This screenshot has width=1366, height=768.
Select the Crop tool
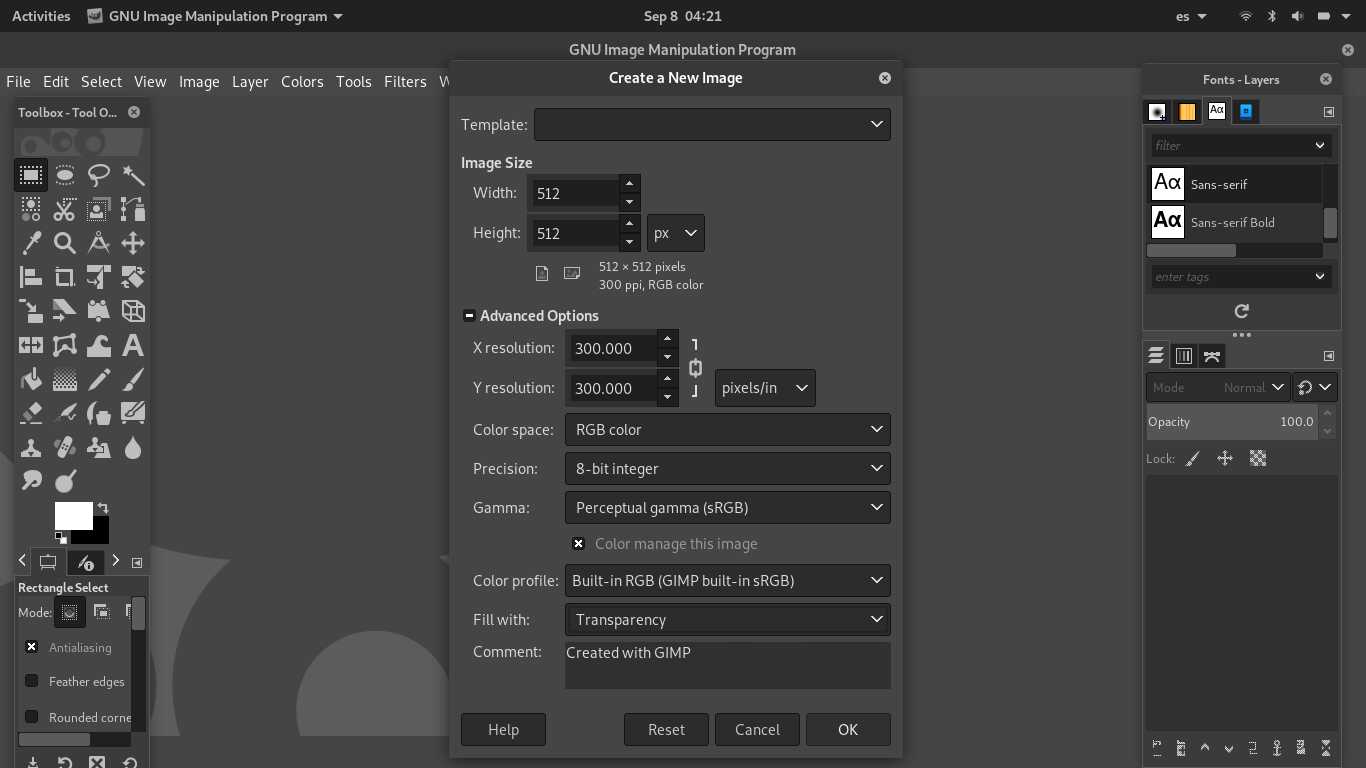(65, 277)
